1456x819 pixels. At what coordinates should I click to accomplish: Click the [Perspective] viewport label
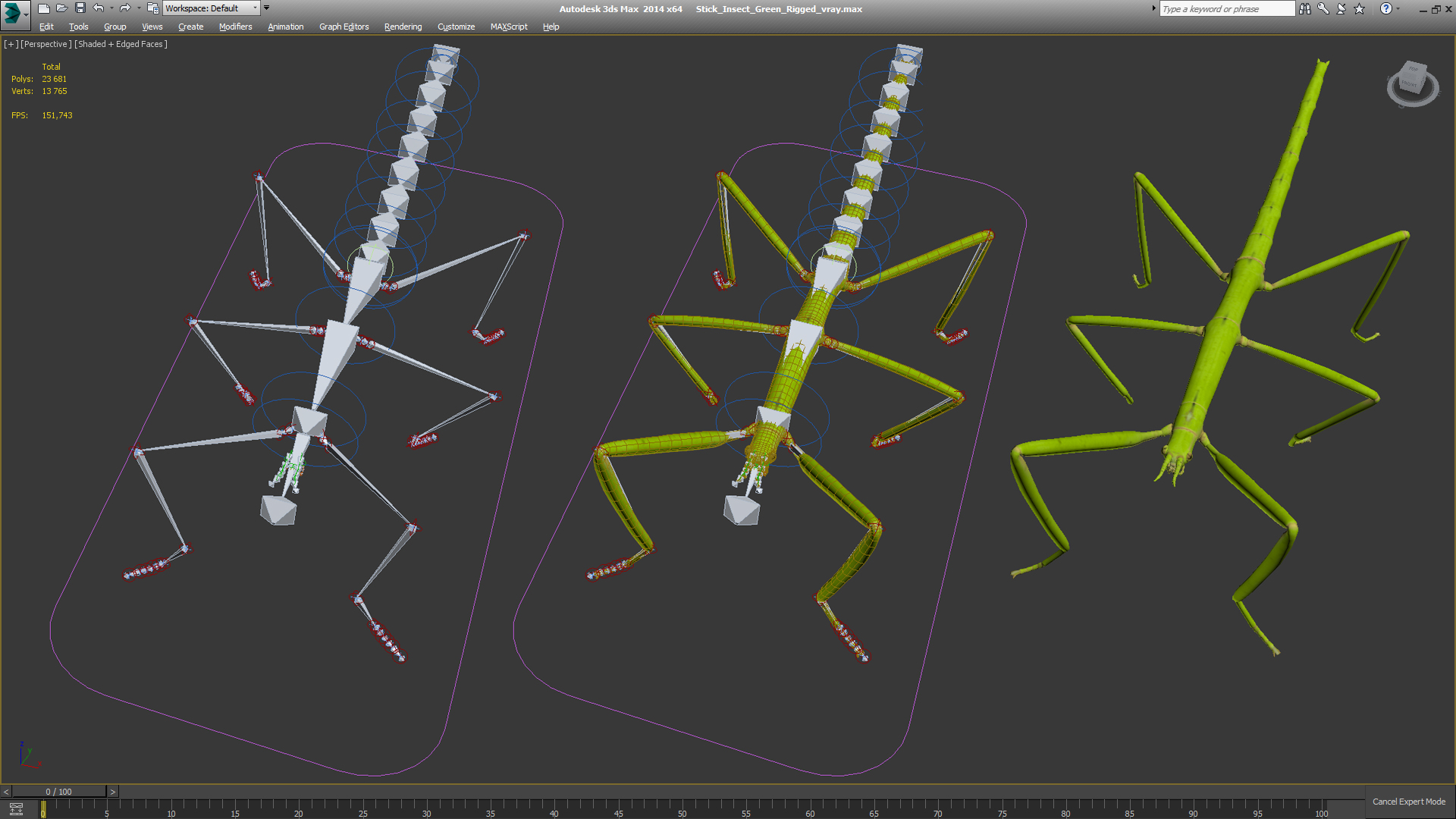coord(46,44)
